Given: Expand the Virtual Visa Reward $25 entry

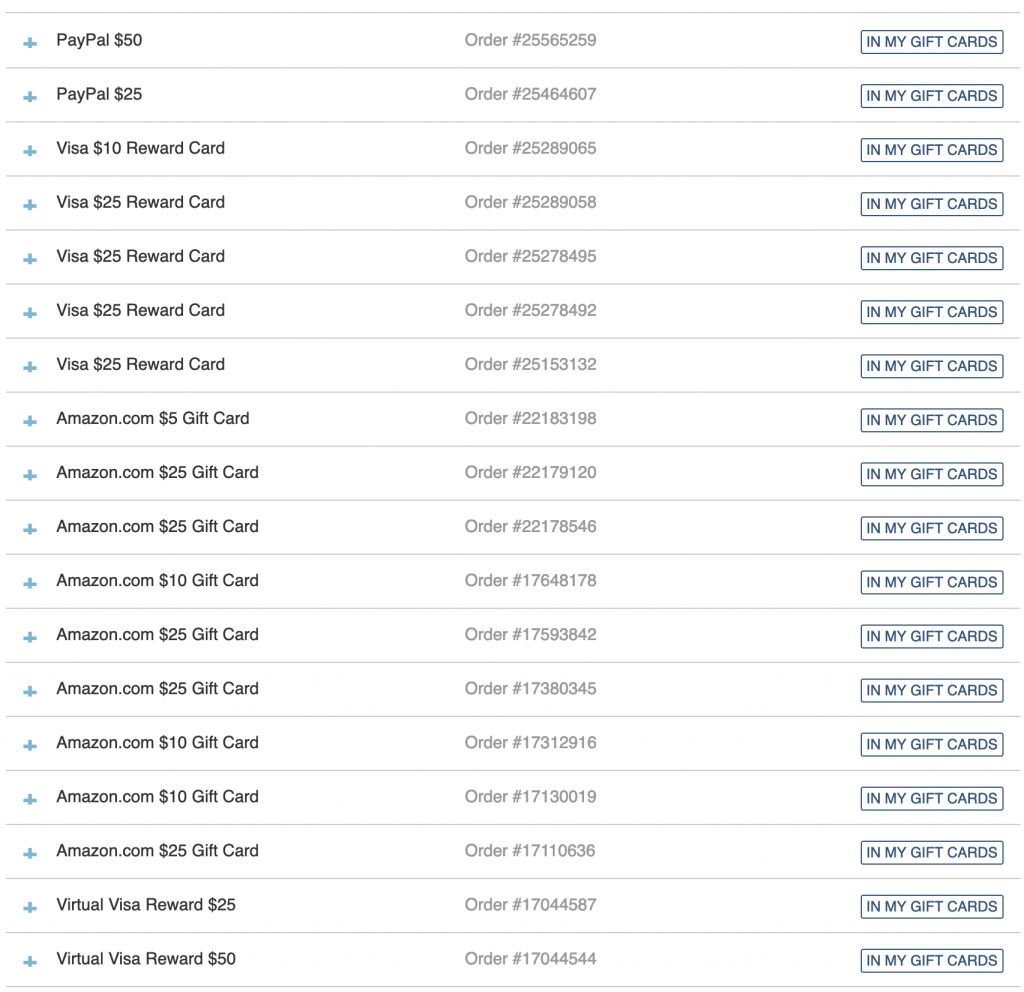Looking at the screenshot, I should pyautogui.click(x=29, y=906).
